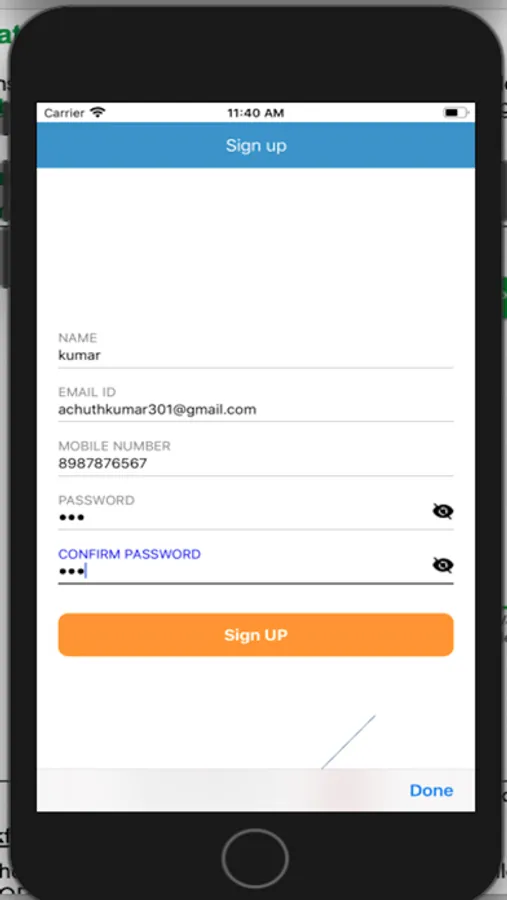This screenshot has width=507, height=900.
Task: Tap the PASSWORD field label
Action: tap(96, 500)
